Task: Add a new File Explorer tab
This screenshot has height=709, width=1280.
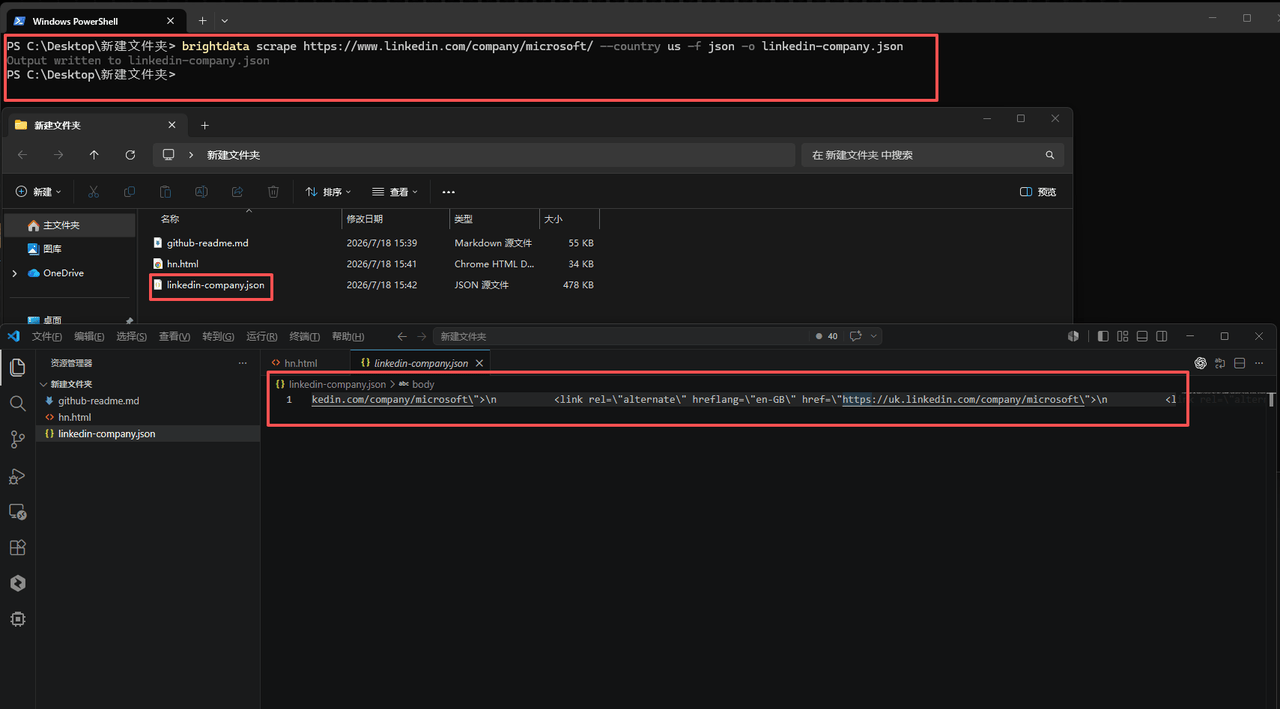Action: coord(205,125)
